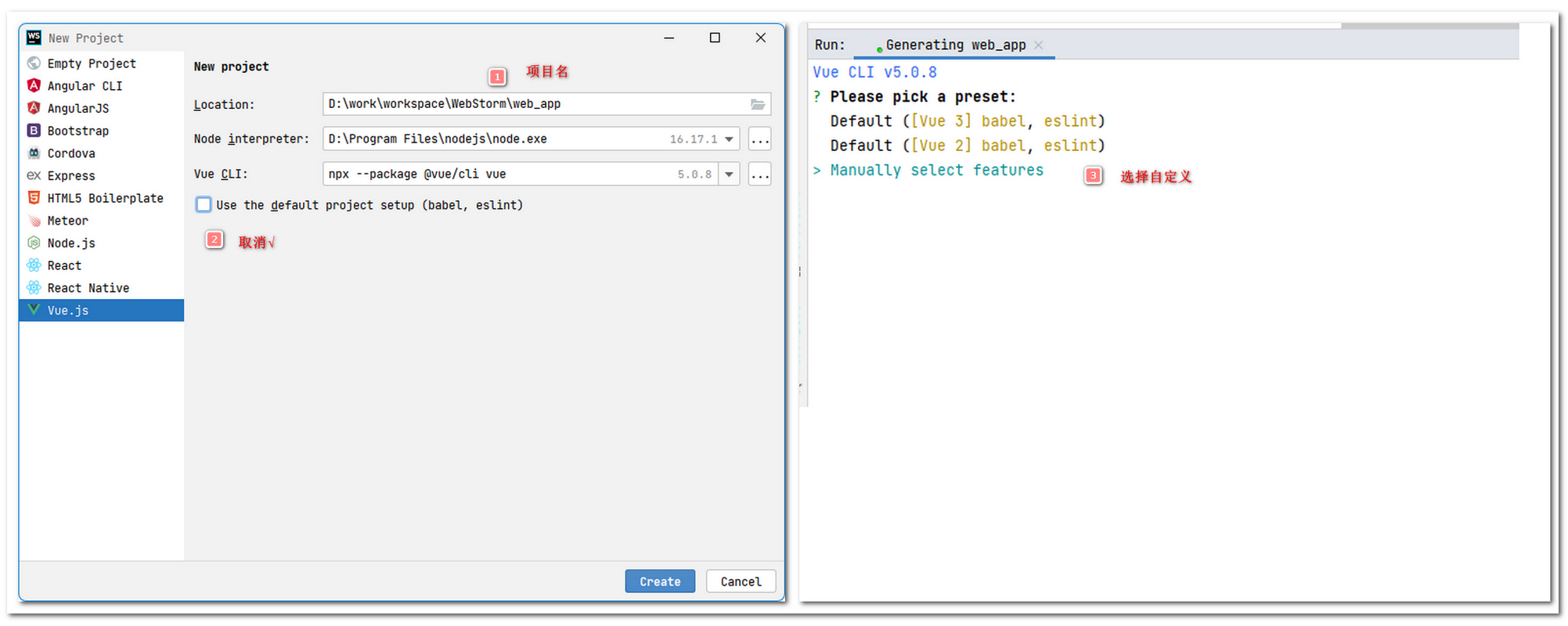Select Cordova list entry
This screenshot has width=1568, height=626.
click(x=102, y=153)
